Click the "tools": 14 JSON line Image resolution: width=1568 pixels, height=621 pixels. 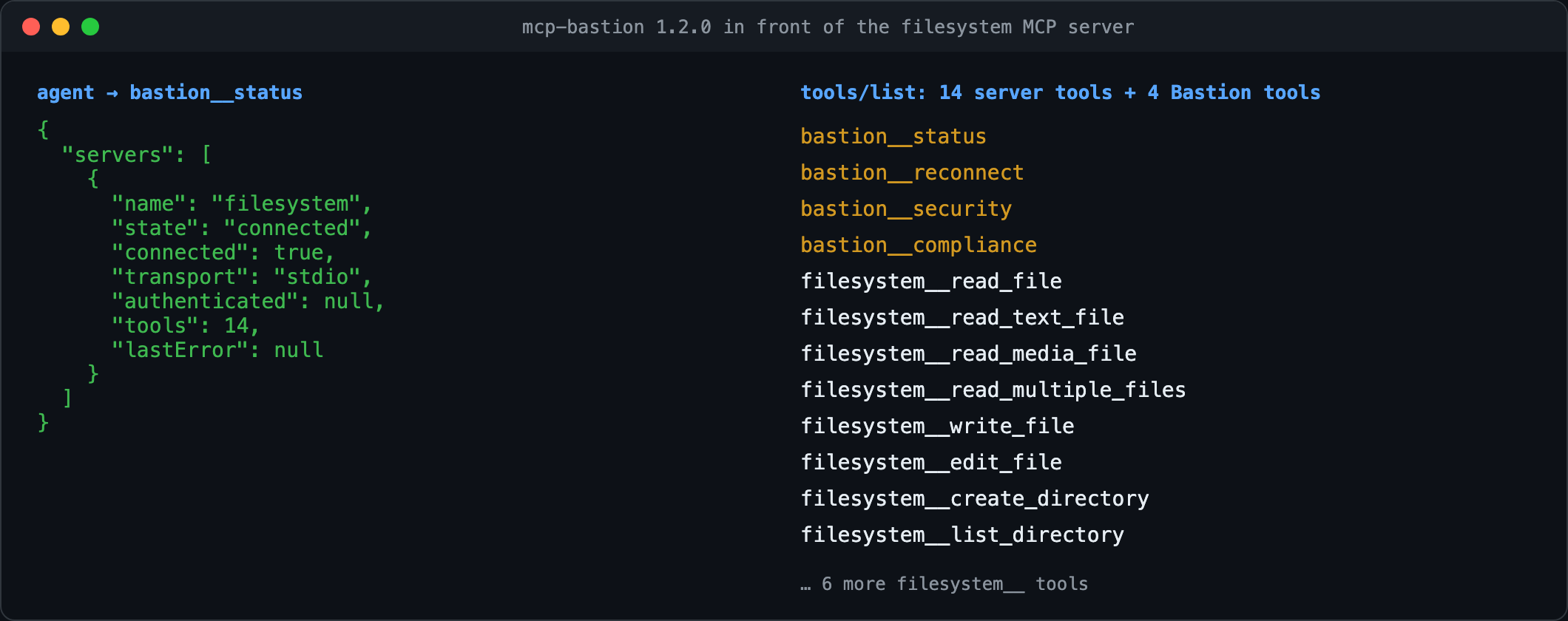[186, 326]
